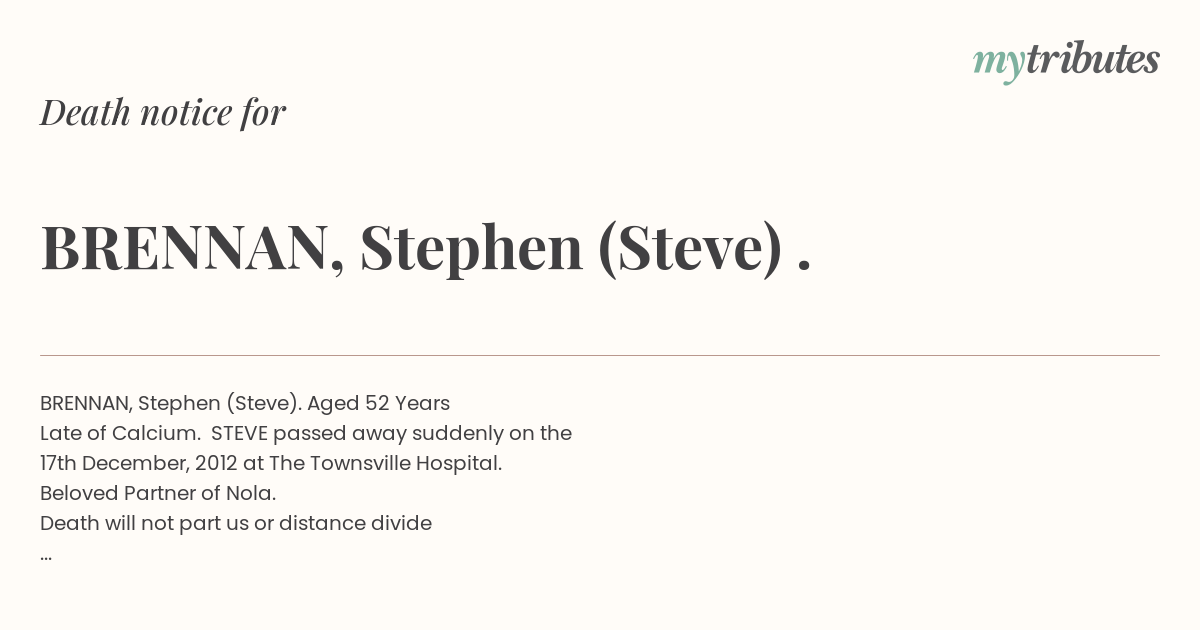Image resolution: width=1200 pixels, height=630 pixels.
Task: Click the trailing period after title name
Action: [805, 267]
